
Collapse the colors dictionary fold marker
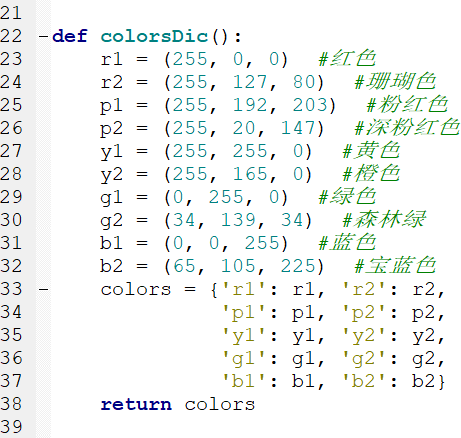[43, 289]
